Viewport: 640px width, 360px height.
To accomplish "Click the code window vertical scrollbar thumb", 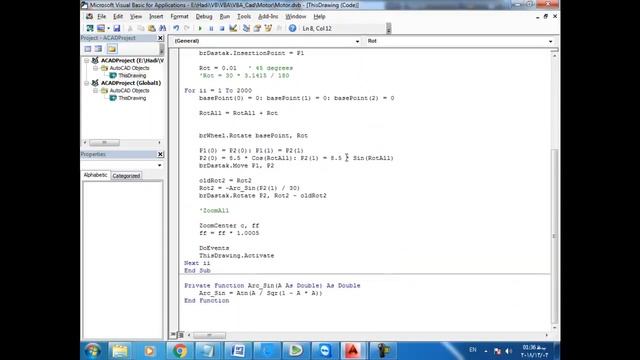I will (554, 236).
